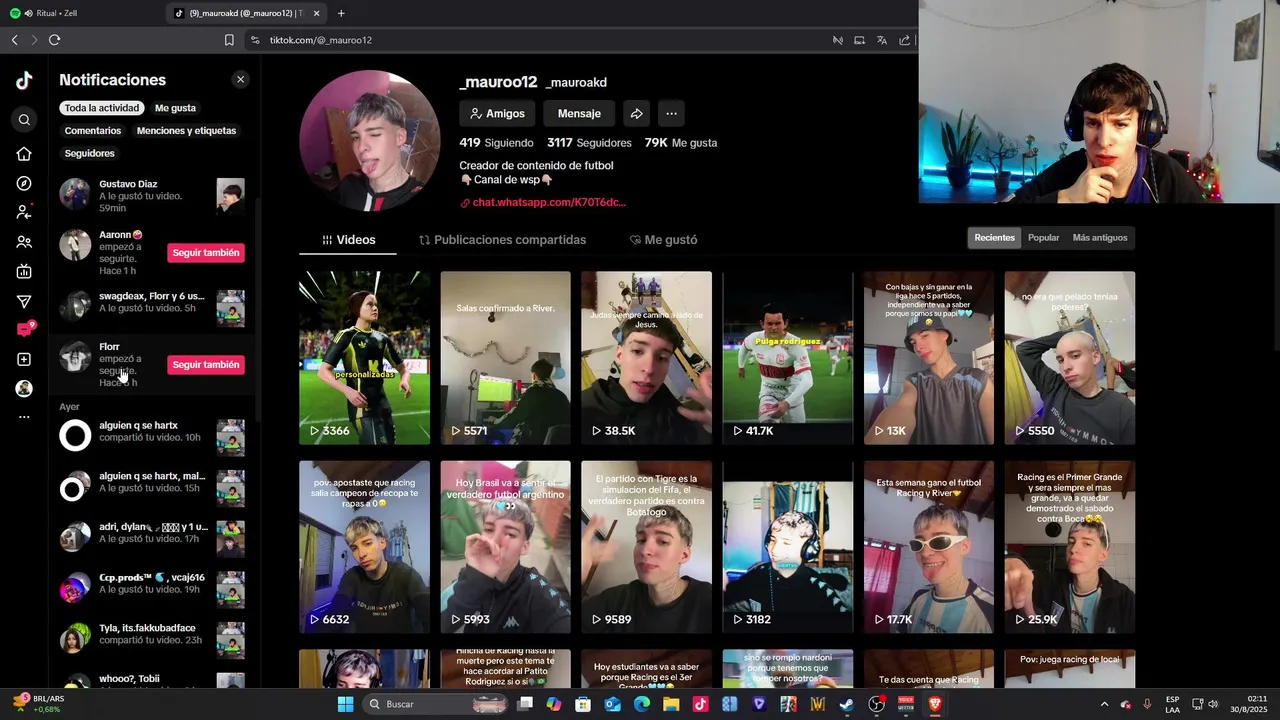Open the profile three-dots more menu

671,114
